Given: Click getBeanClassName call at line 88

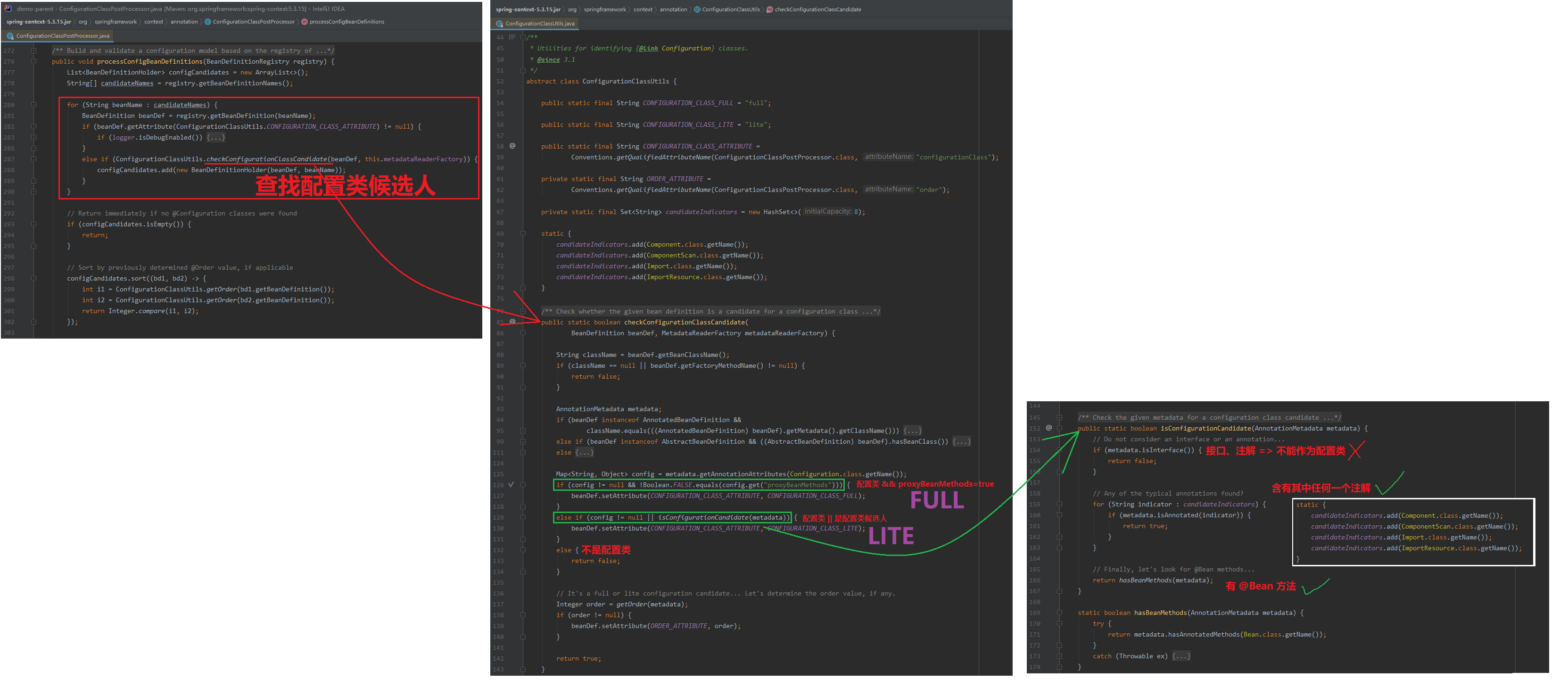Looking at the screenshot, I should (688, 355).
